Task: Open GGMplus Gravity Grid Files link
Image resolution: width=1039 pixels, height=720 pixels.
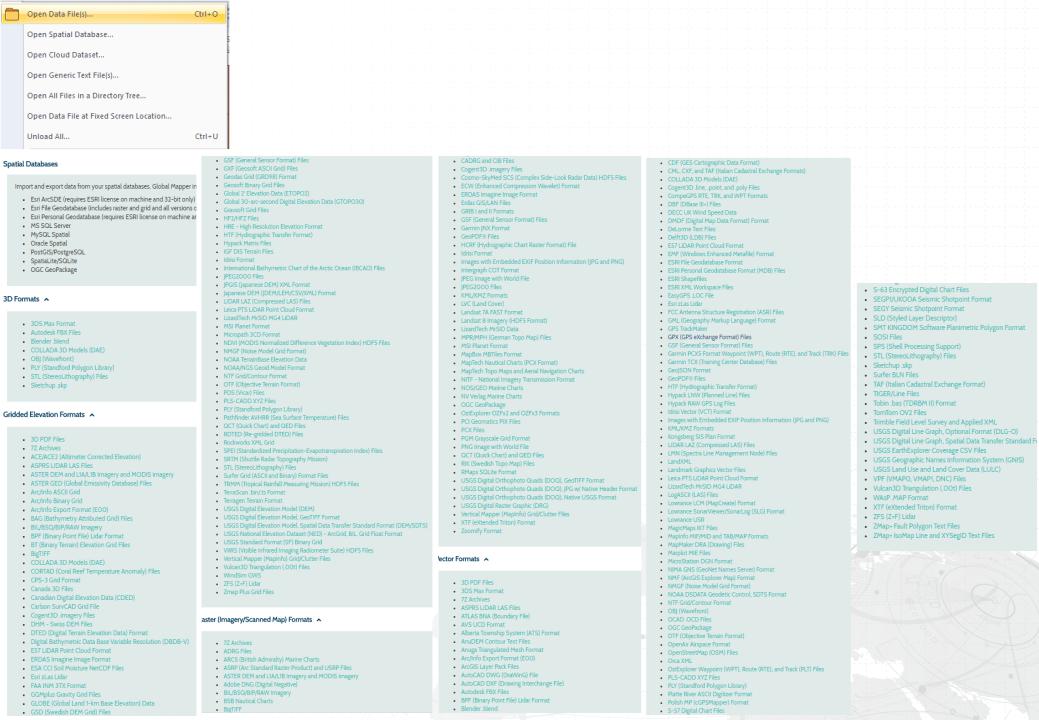Action: click(x=66, y=694)
